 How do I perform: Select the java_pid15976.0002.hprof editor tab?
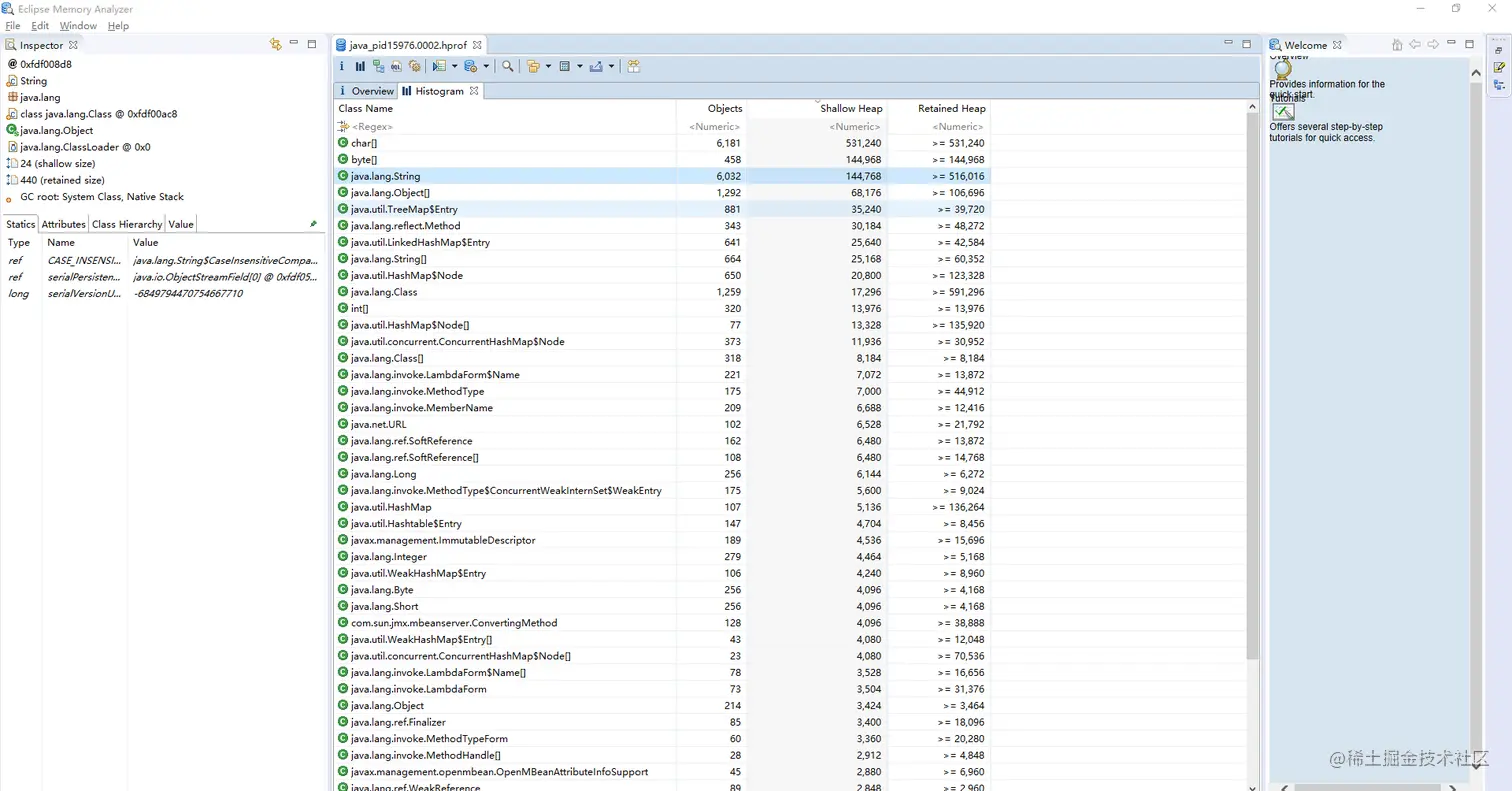410,45
